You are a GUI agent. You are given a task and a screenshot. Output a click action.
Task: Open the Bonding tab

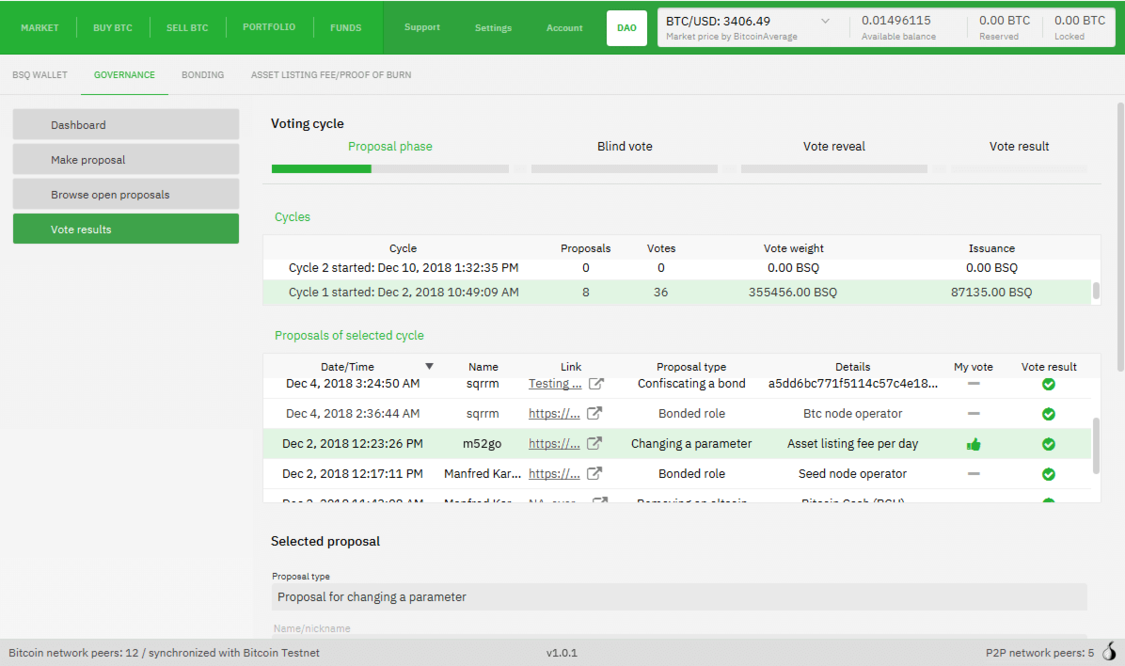(x=202, y=75)
